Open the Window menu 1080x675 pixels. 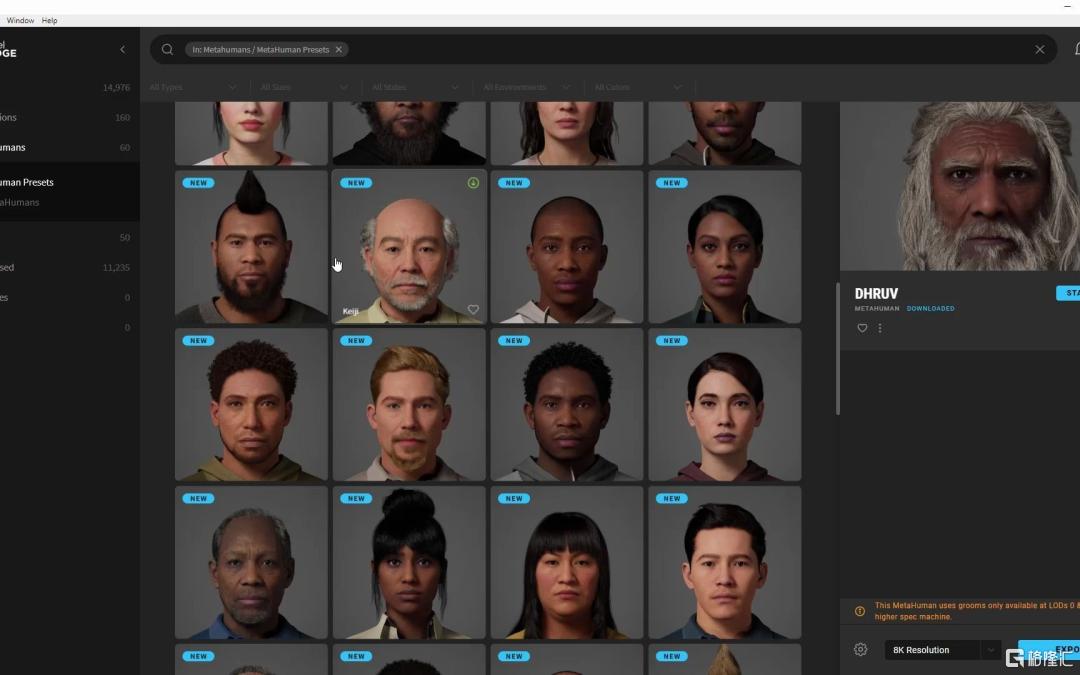pos(20,21)
